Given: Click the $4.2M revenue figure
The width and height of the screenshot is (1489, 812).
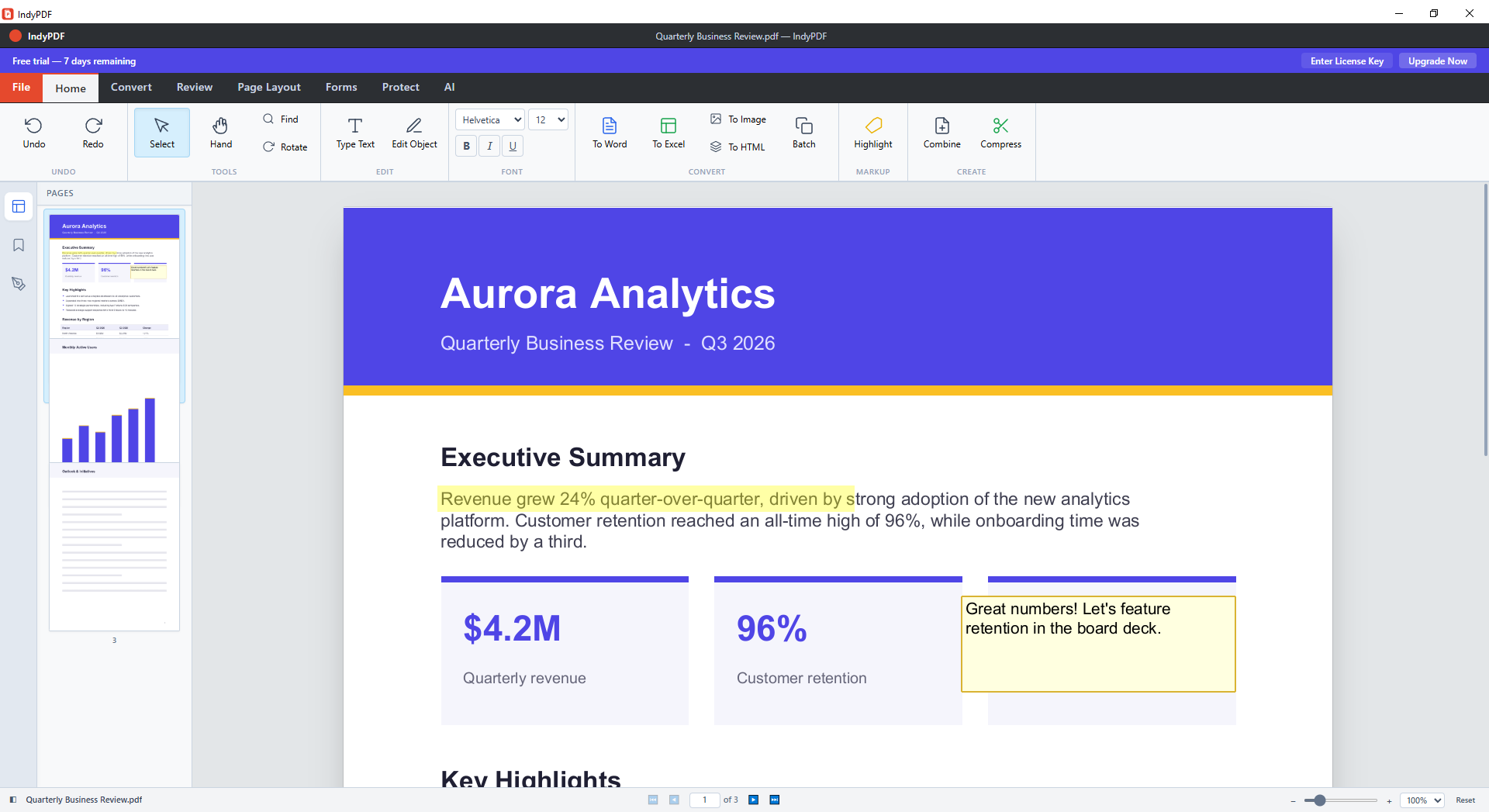Looking at the screenshot, I should coord(512,628).
